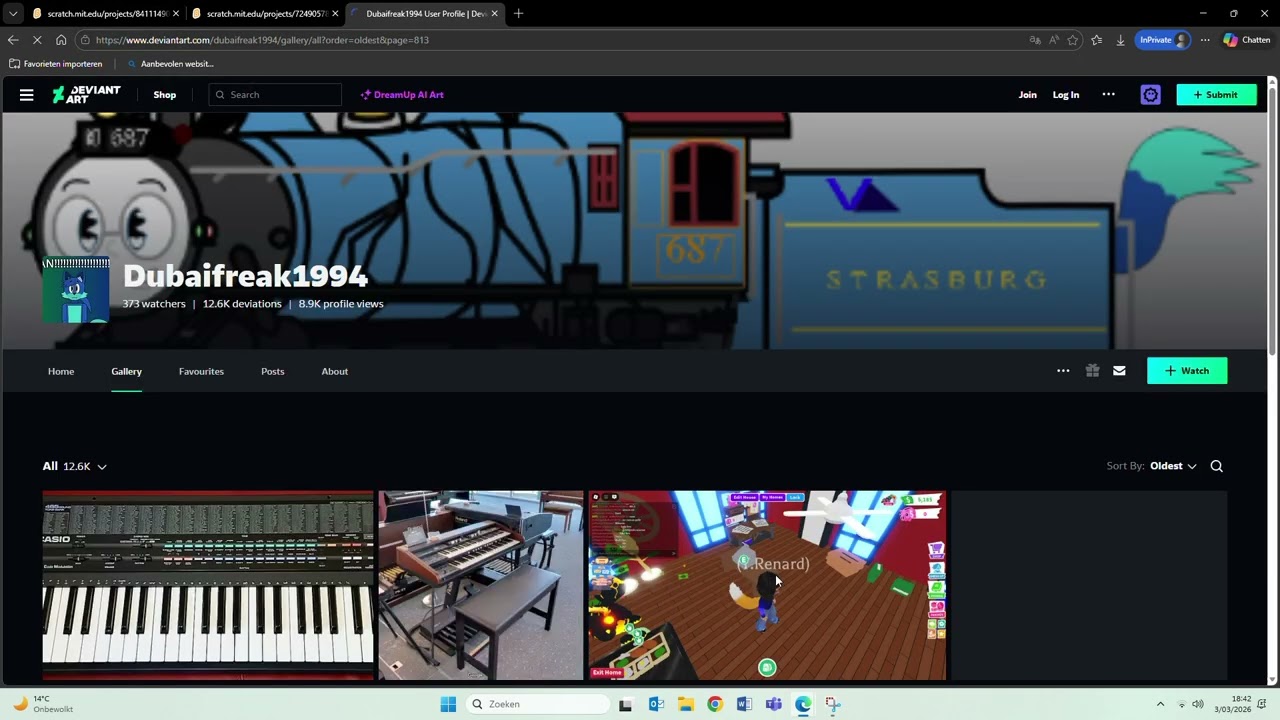
Task: Focus the DeviantArt search field
Action: tap(276, 95)
